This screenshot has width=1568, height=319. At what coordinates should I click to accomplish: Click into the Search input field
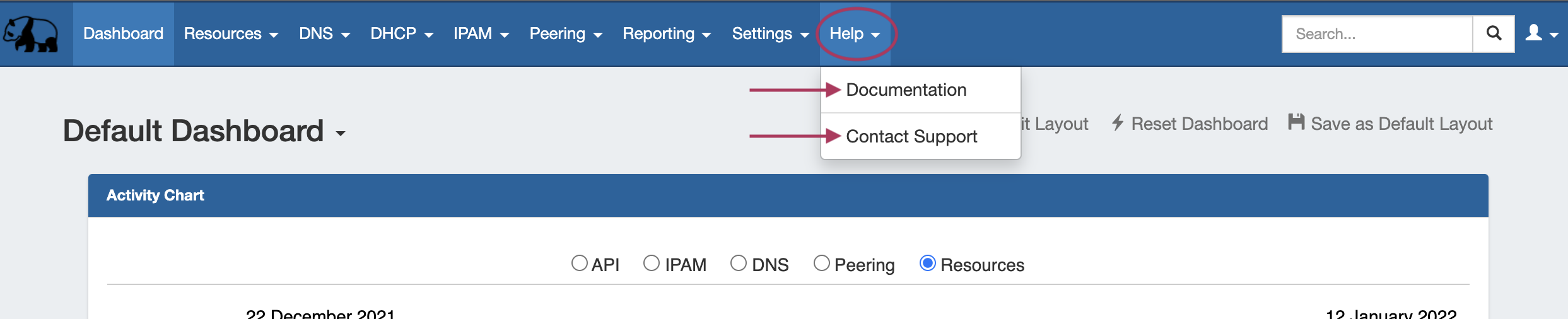(x=1377, y=34)
